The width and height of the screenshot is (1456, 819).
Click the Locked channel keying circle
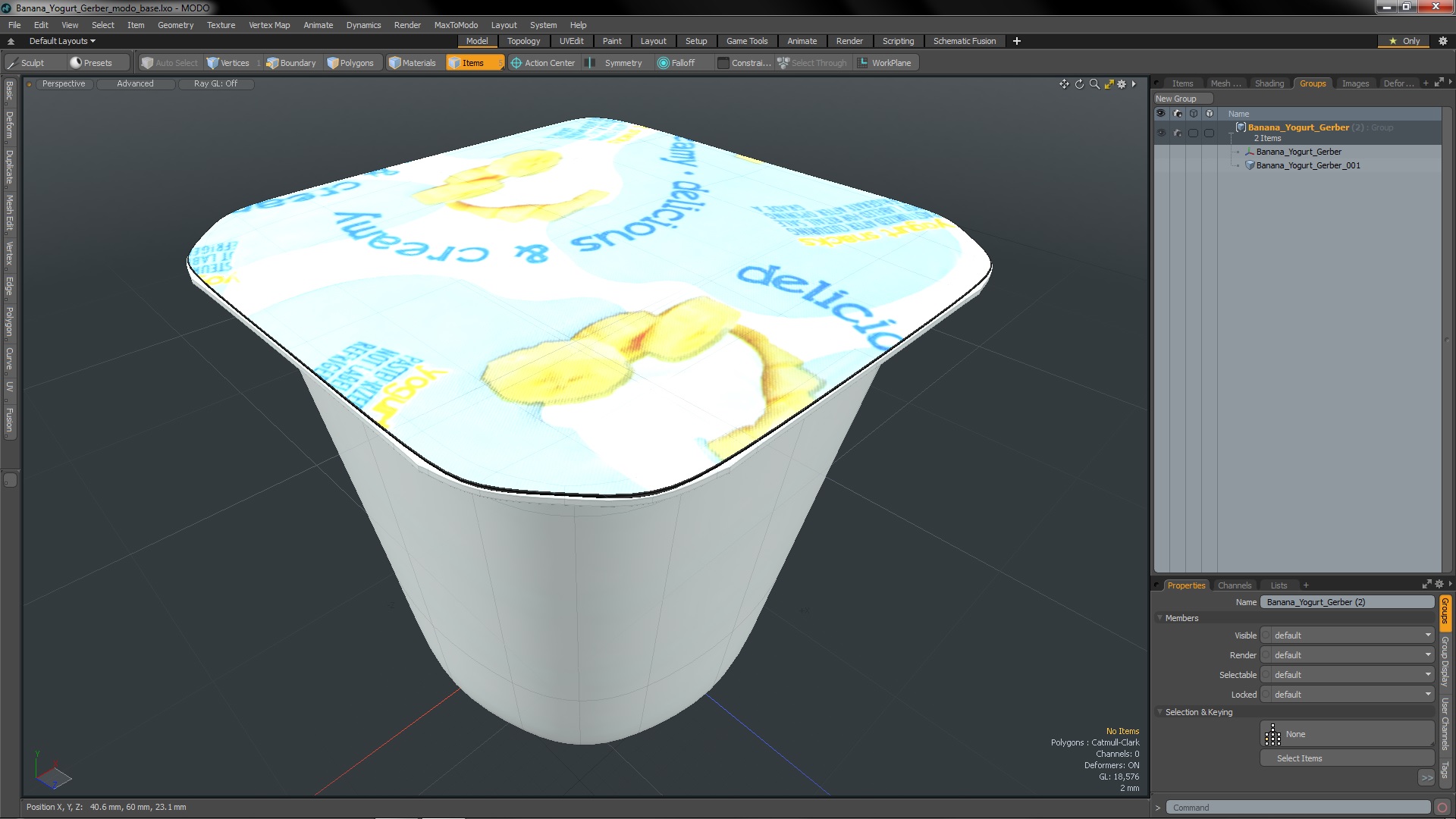click(x=1266, y=695)
